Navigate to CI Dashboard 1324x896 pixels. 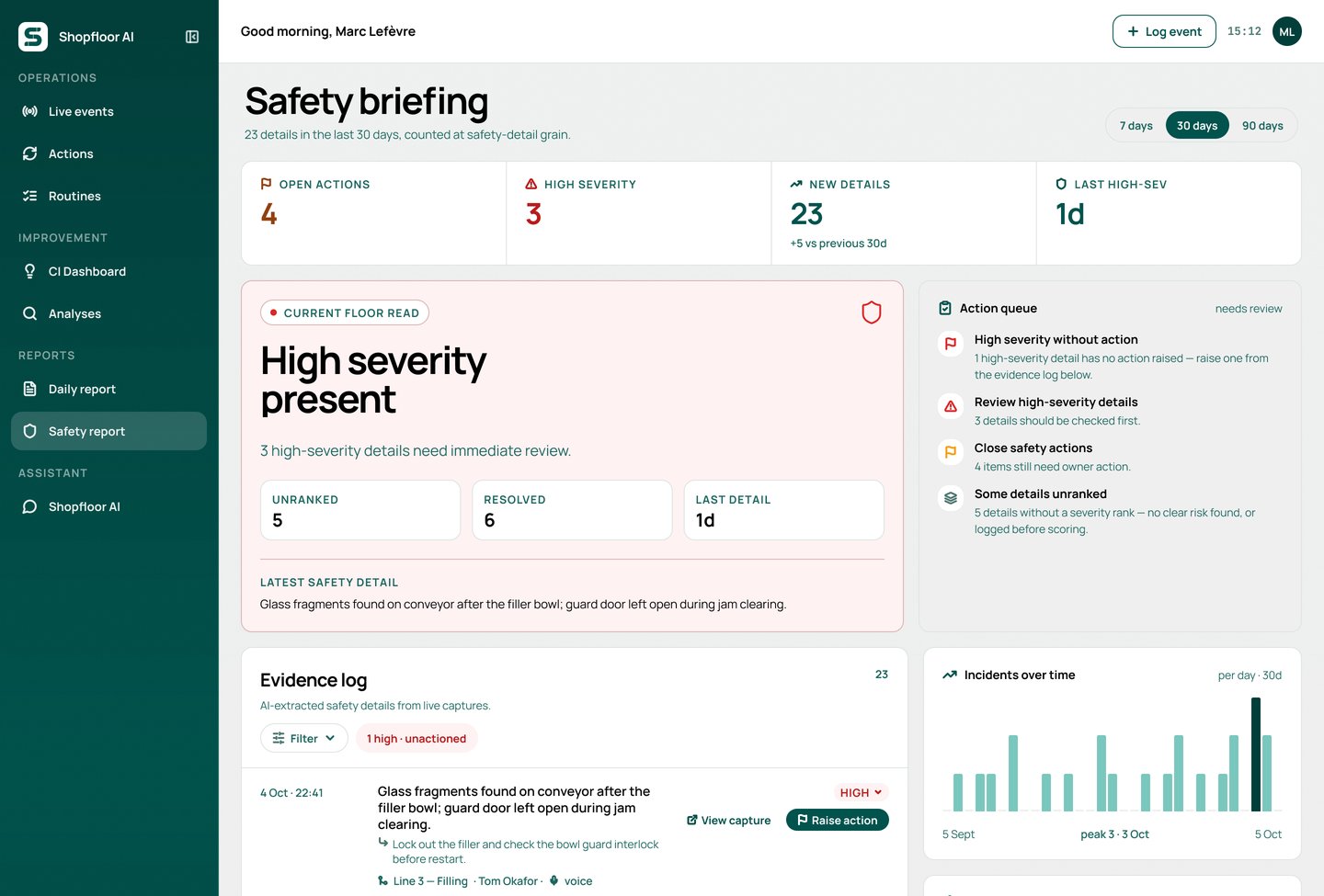(108, 272)
